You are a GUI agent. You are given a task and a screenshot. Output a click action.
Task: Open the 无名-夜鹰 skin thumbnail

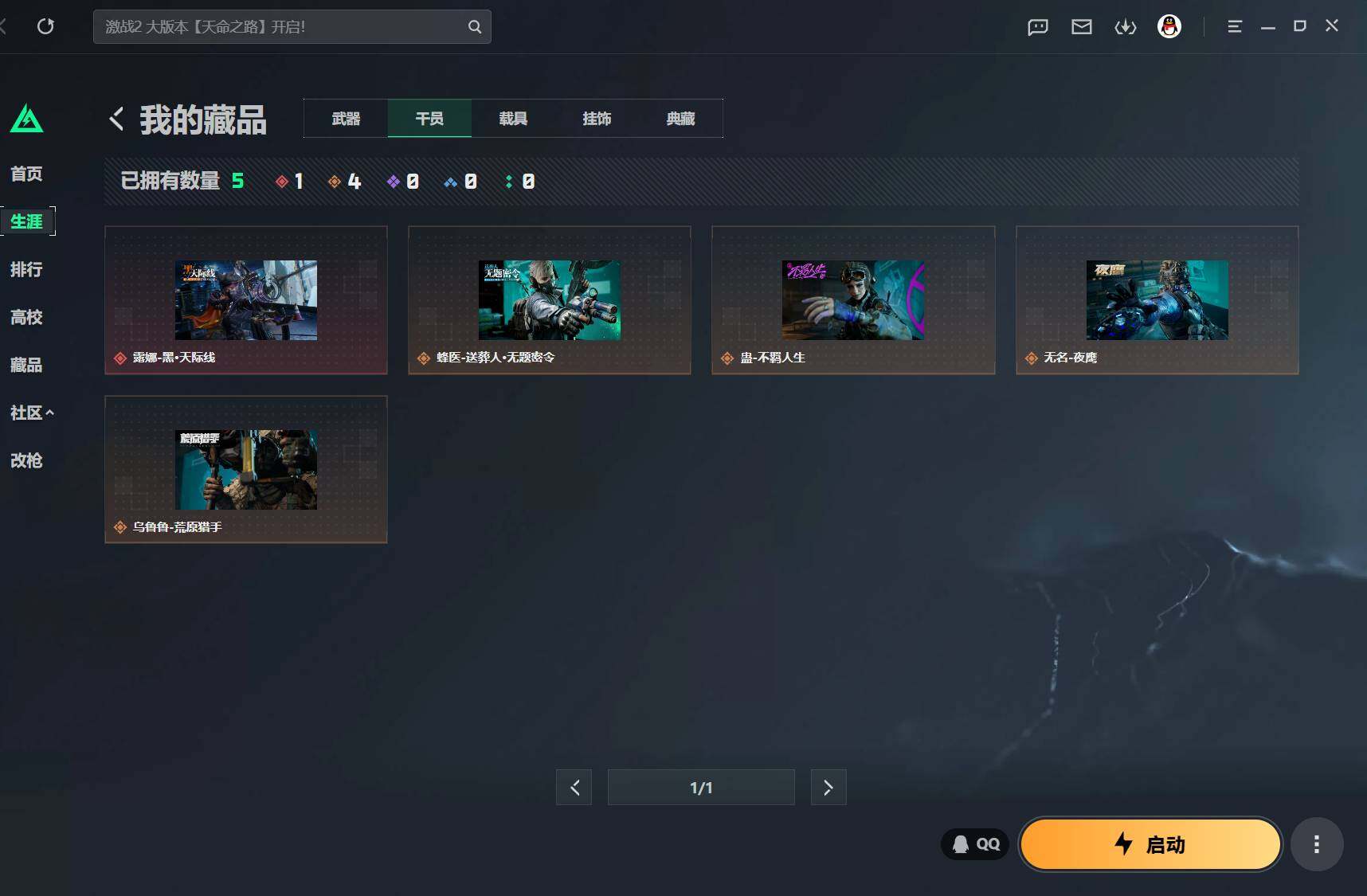(x=1157, y=300)
